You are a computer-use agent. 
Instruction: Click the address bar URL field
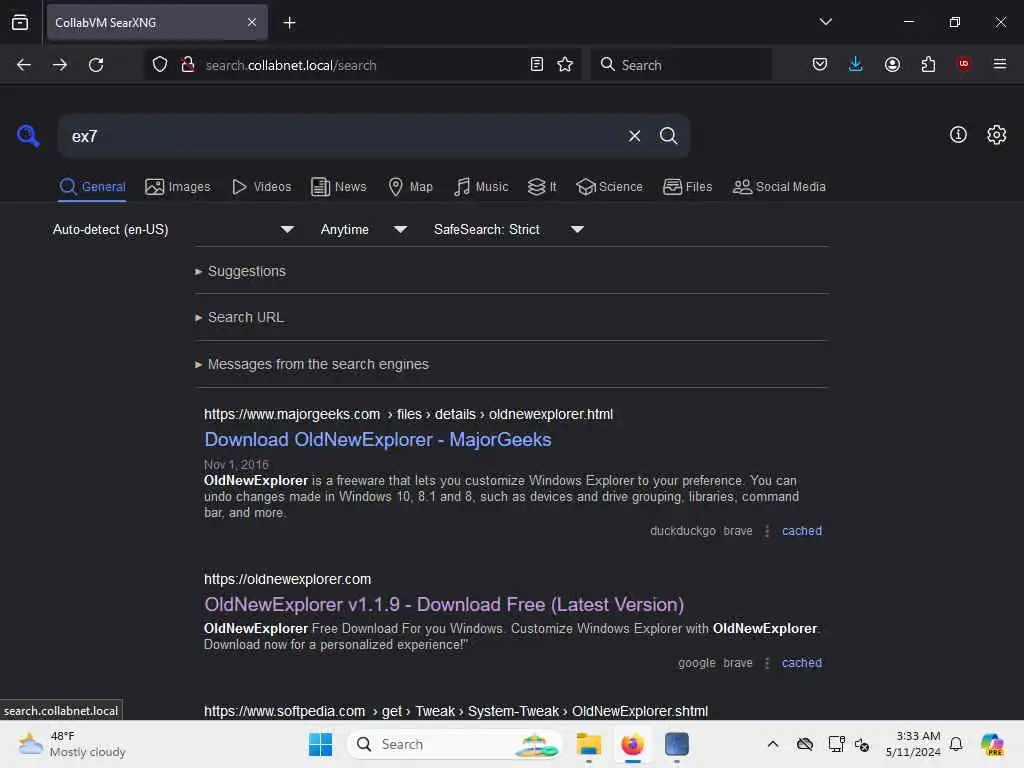[x=362, y=65]
